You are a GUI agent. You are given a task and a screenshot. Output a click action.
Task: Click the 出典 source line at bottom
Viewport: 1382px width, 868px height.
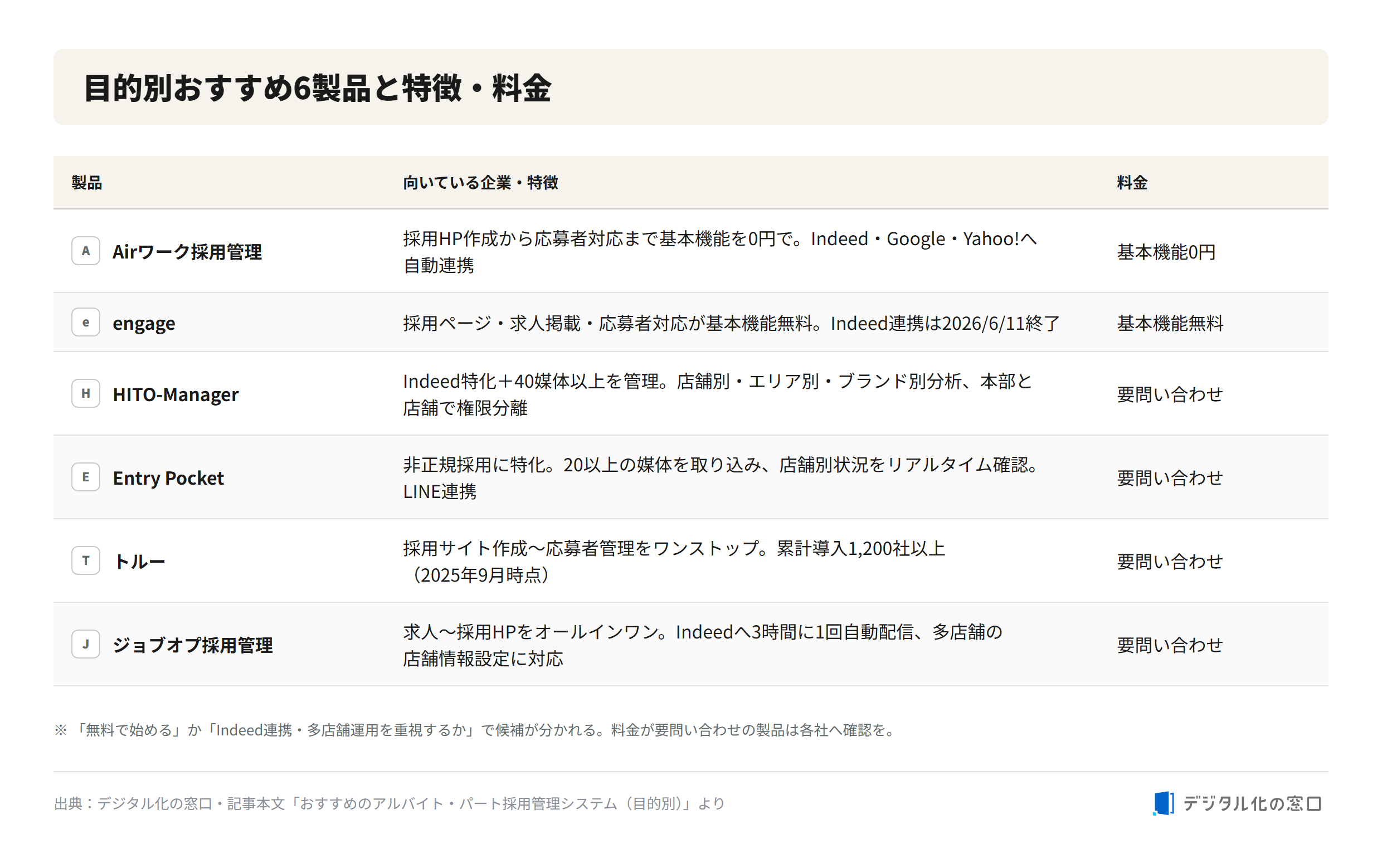pos(389,803)
